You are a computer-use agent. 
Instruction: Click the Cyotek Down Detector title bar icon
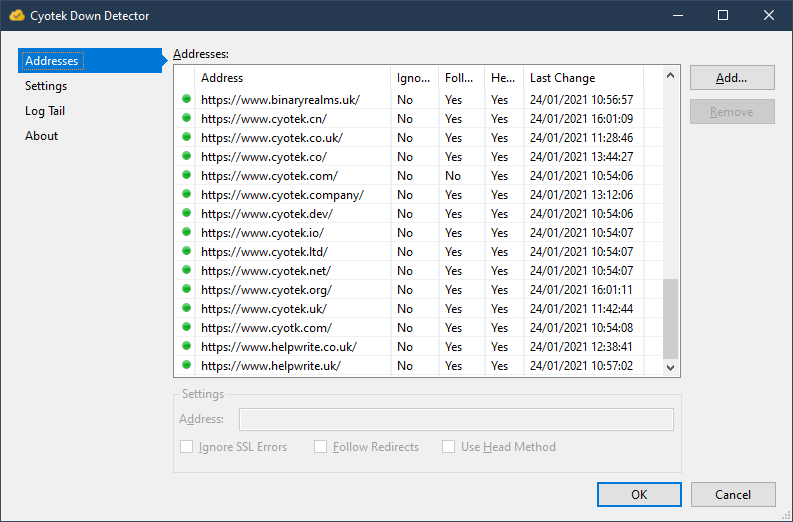[17, 15]
